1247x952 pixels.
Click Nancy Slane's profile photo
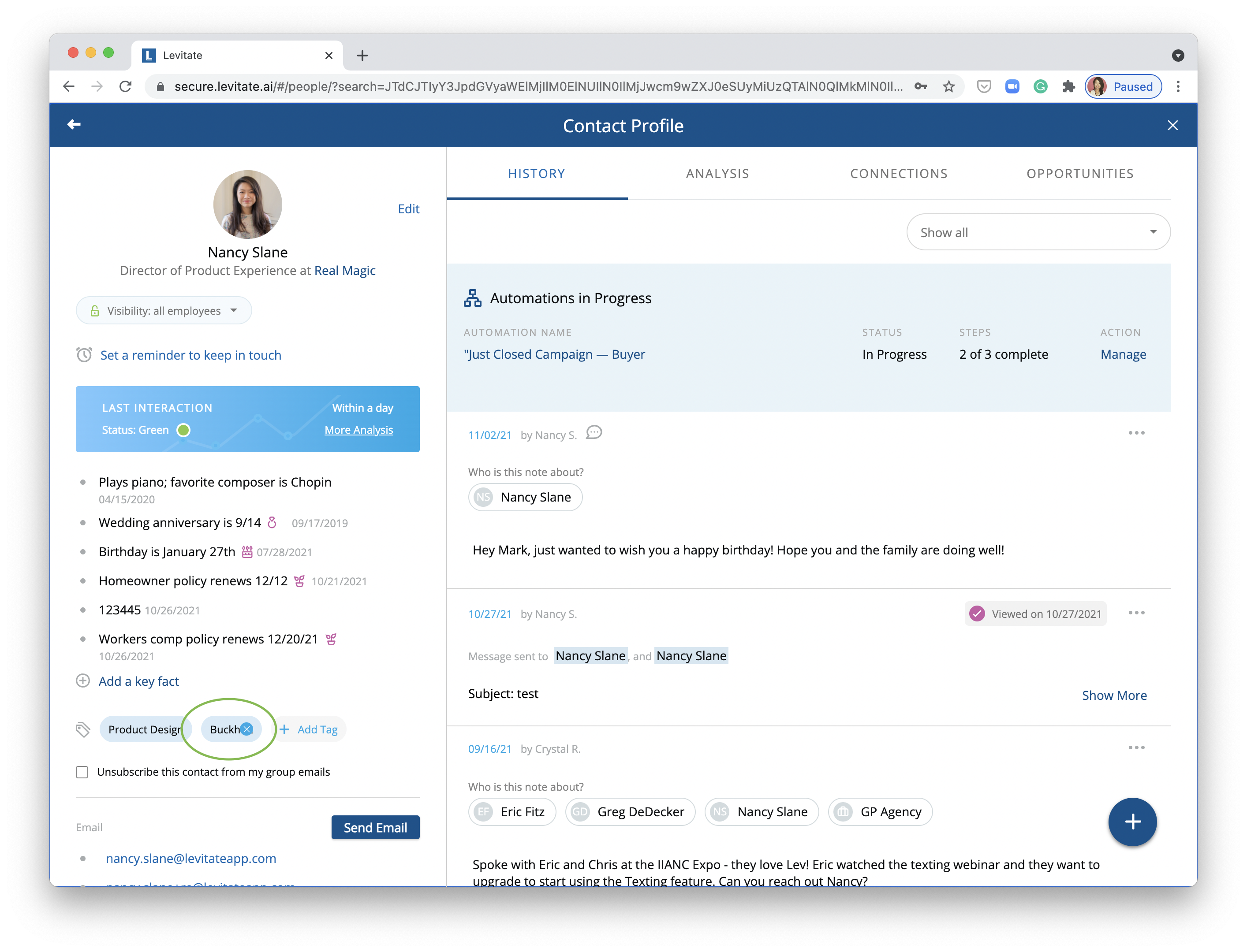pos(248,204)
